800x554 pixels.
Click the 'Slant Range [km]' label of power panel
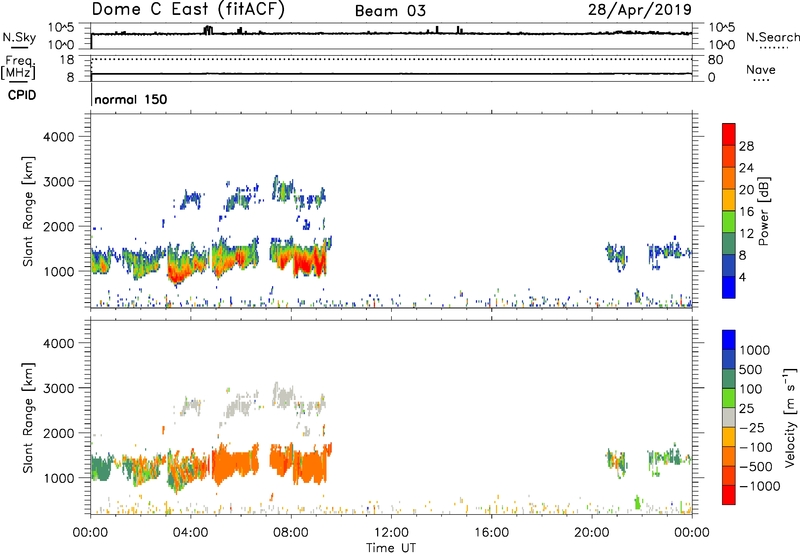[x=28, y=211]
